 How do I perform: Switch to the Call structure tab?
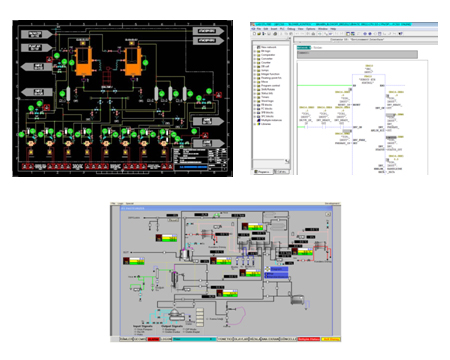tap(282, 172)
